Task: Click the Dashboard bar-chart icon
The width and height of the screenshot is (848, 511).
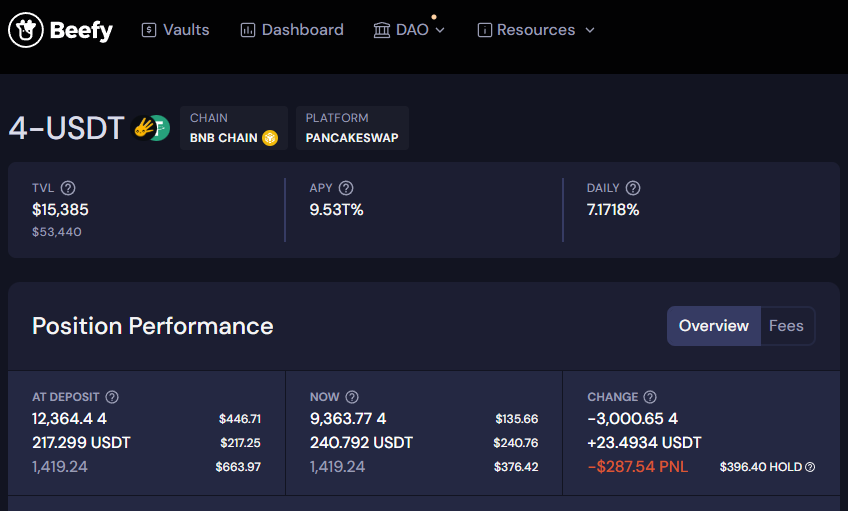Action: pyautogui.click(x=248, y=30)
